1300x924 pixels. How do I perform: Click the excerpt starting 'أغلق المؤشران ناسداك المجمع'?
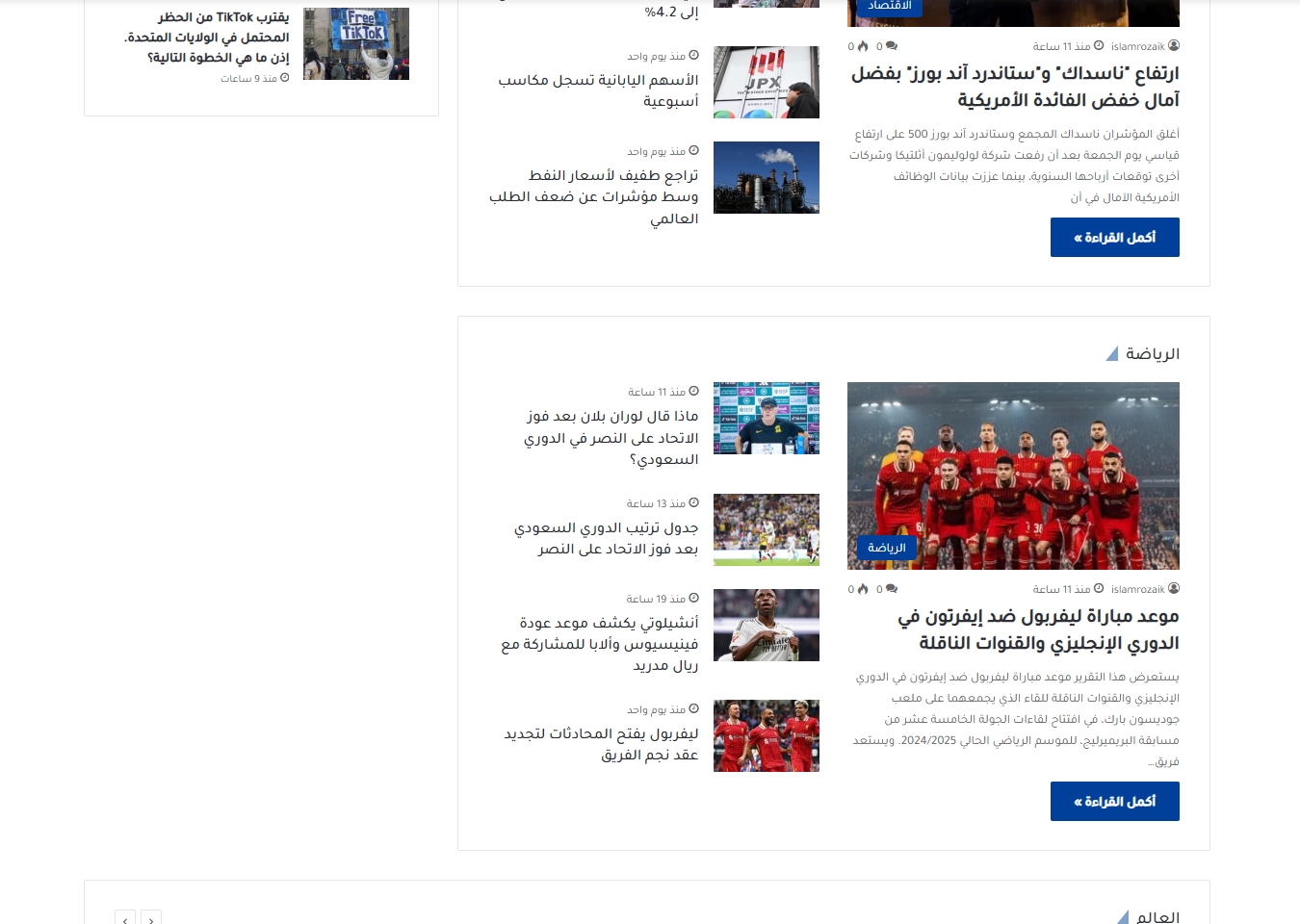point(1014,166)
